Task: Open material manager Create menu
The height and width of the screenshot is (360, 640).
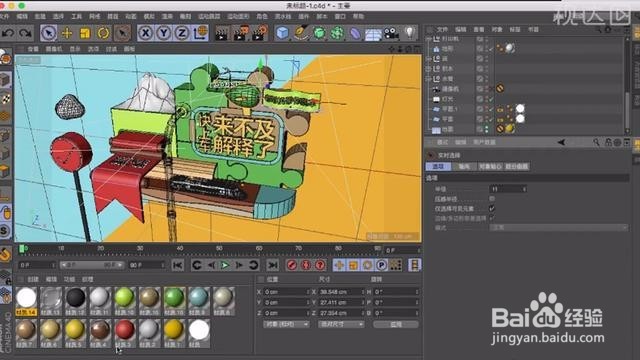Action: coord(33,279)
